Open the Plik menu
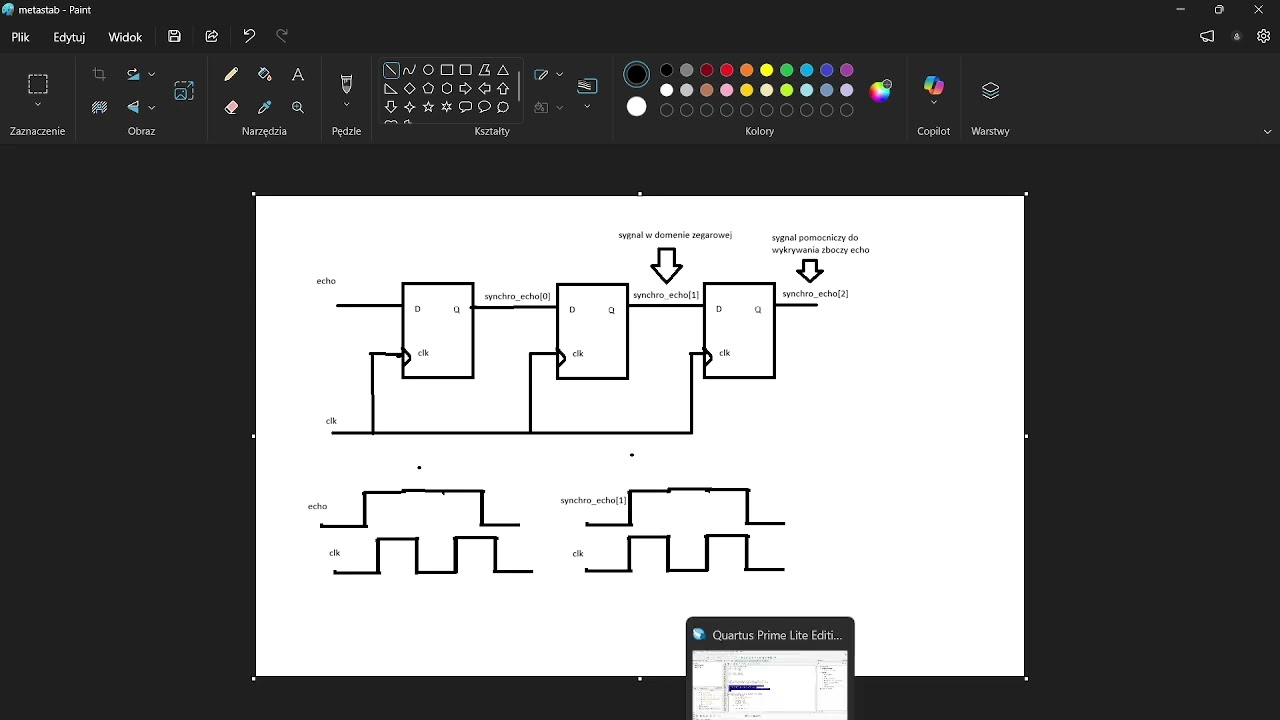 (21, 37)
